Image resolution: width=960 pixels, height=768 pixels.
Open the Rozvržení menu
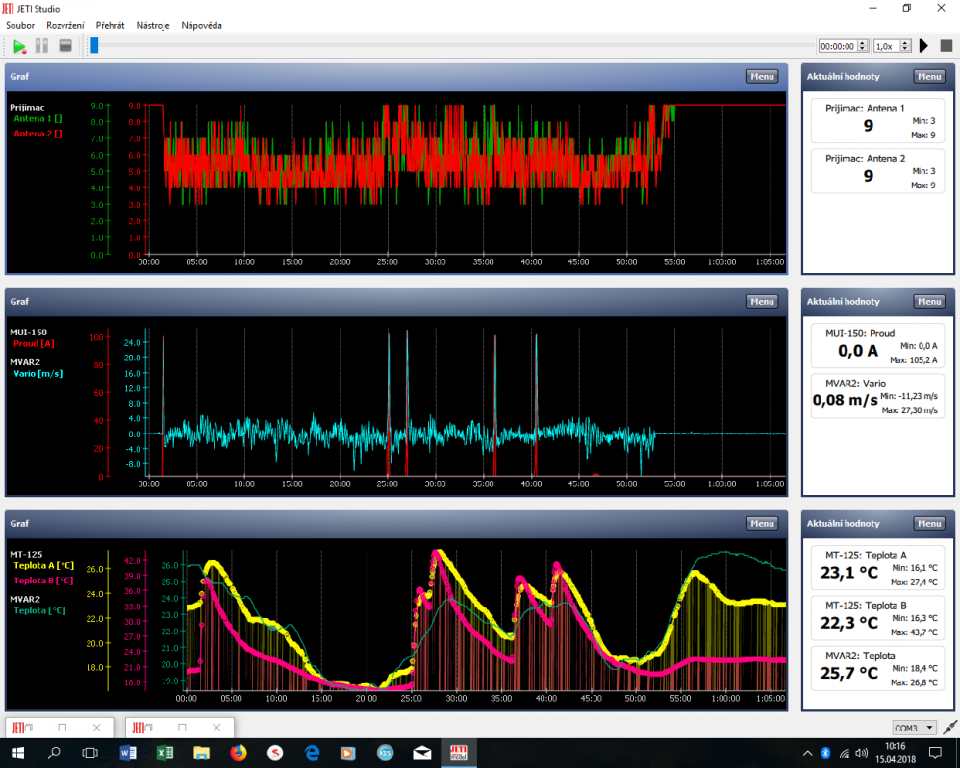[65, 25]
